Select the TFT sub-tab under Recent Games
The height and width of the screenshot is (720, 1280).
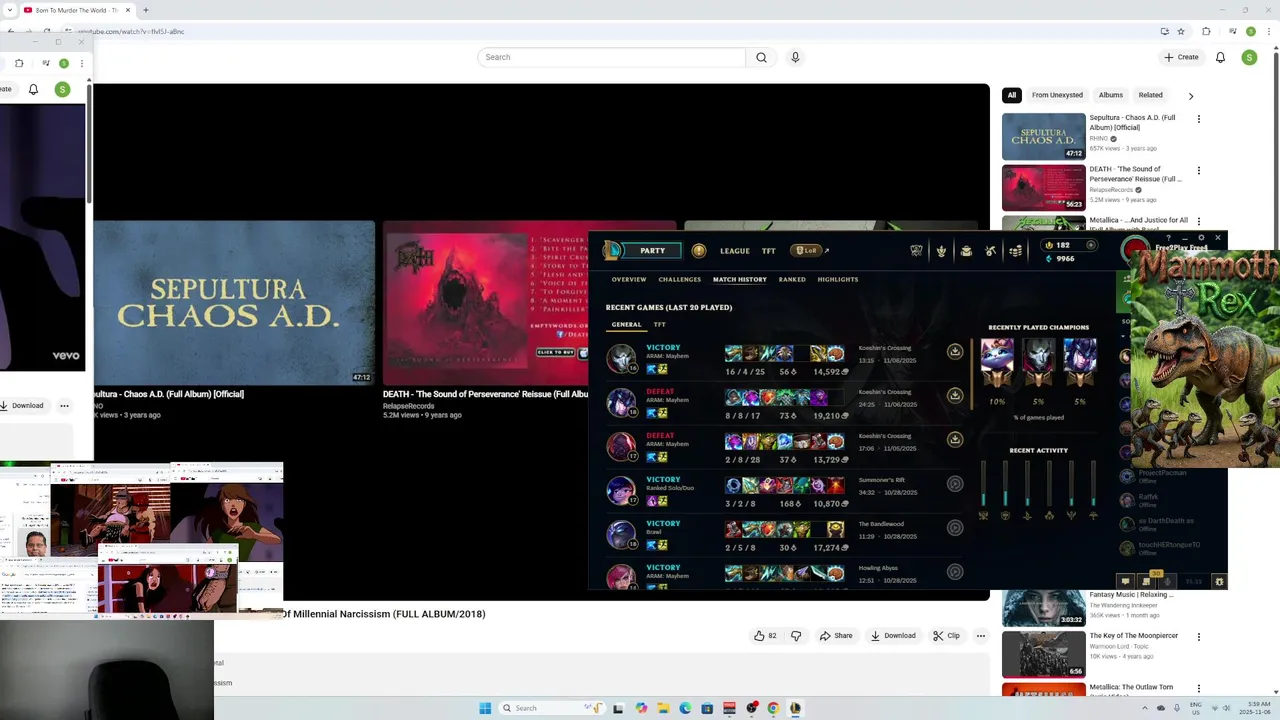660,325
